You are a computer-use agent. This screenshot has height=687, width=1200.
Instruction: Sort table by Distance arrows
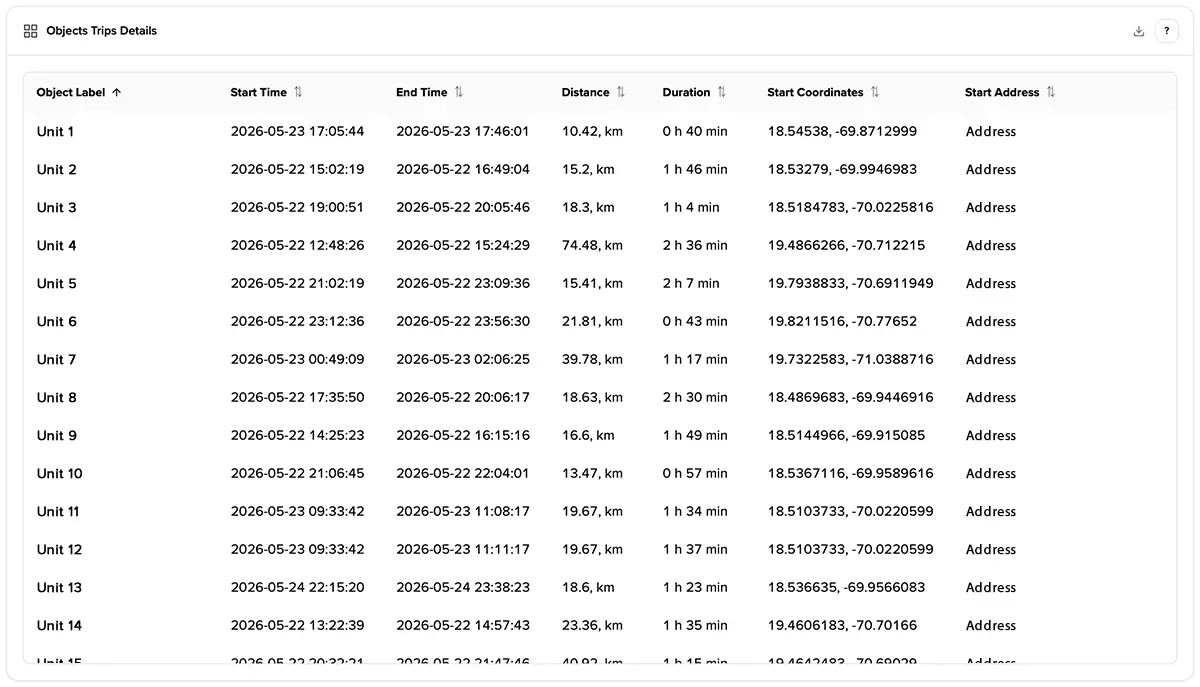[621, 92]
